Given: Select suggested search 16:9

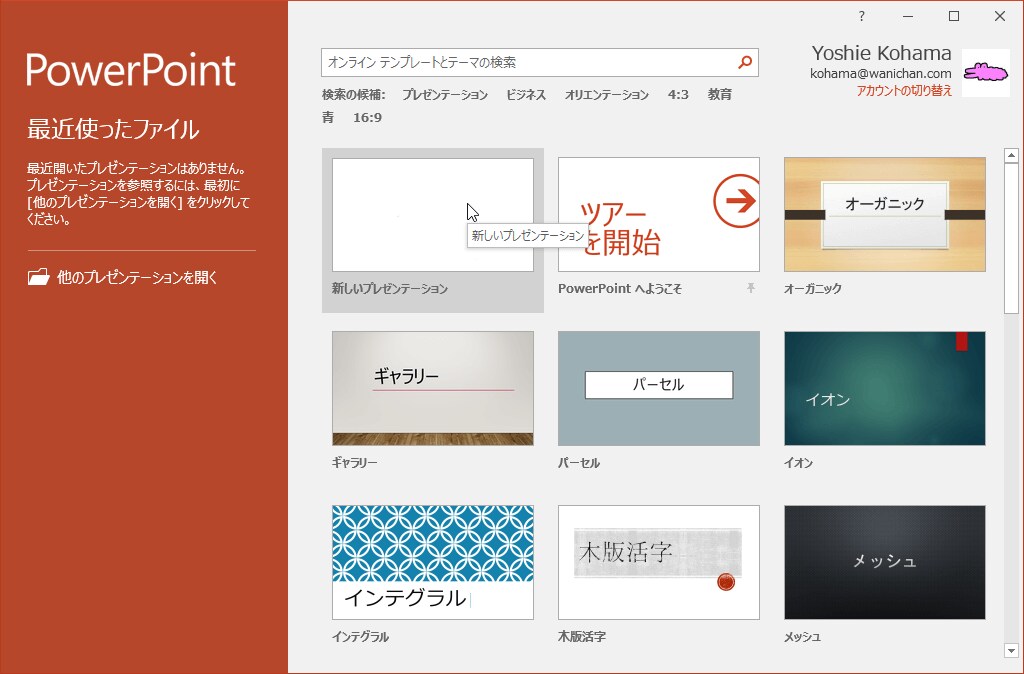Looking at the screenshot, I should tap(368, 118).
